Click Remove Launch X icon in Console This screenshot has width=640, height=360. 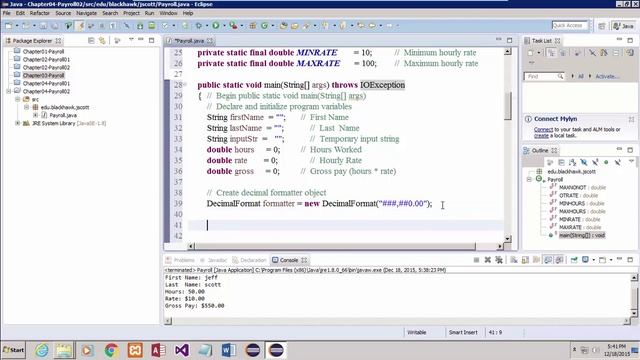point(487,260)
